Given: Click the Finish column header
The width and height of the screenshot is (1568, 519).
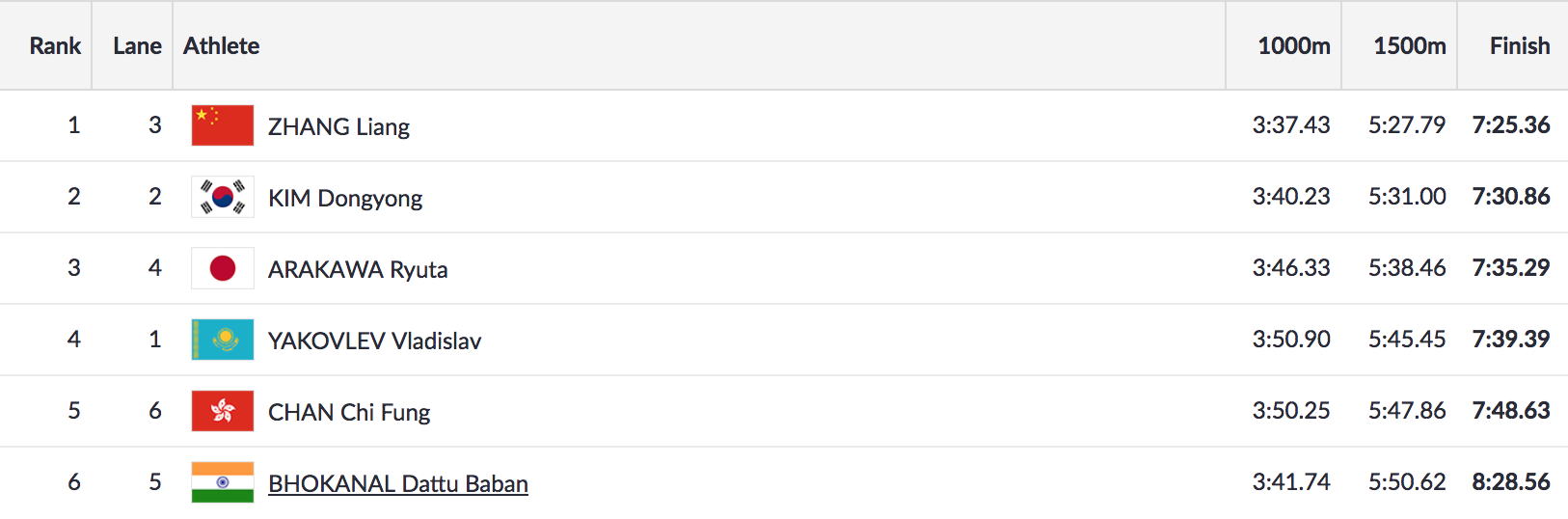Looking at the screenshot, I should [x=1519, y=45].
